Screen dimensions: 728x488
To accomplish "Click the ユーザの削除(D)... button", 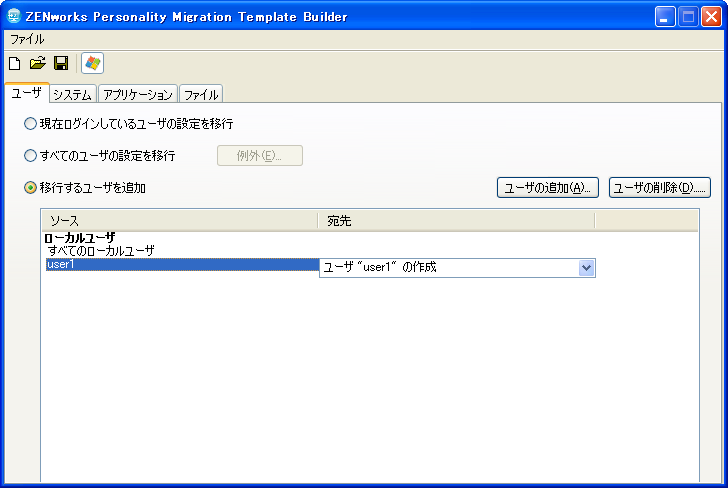I will (x=660, y=188).
